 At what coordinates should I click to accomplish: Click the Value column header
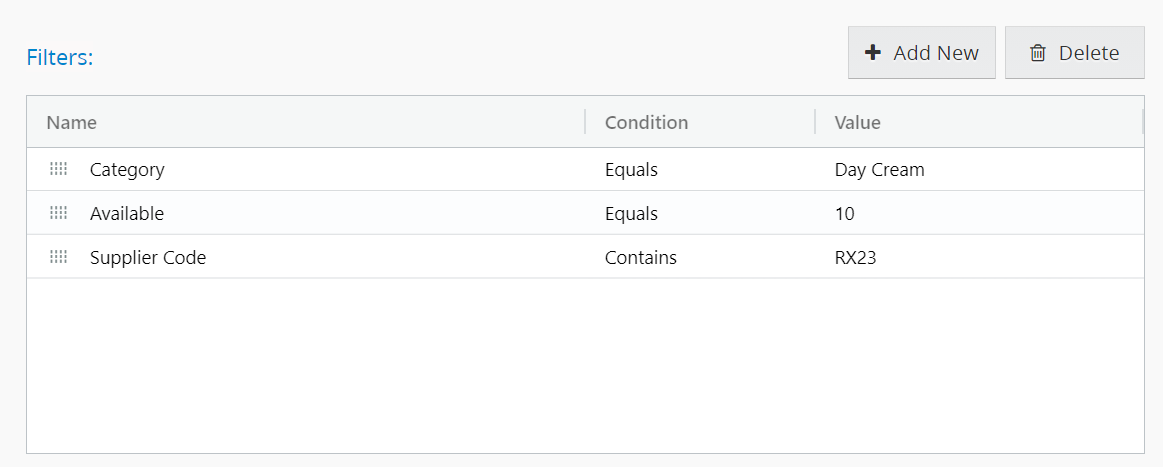click(x=857, y=122)
